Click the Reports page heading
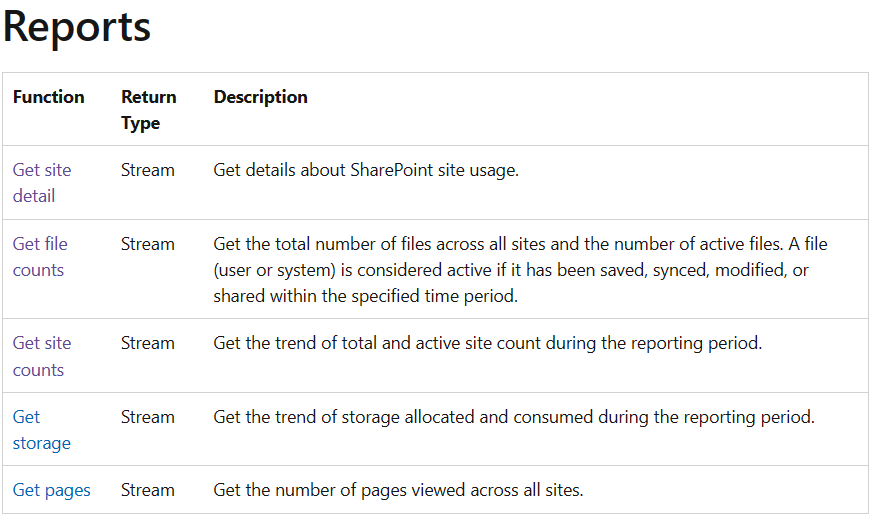This screenshot has height=528, width=889. (x=77, y=28)
